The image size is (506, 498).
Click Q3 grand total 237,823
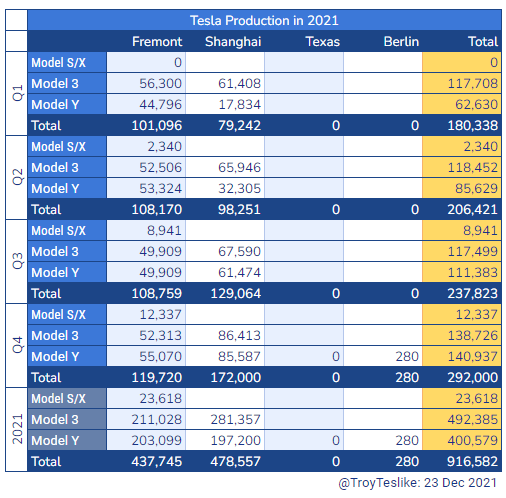(x=462, y=293)
